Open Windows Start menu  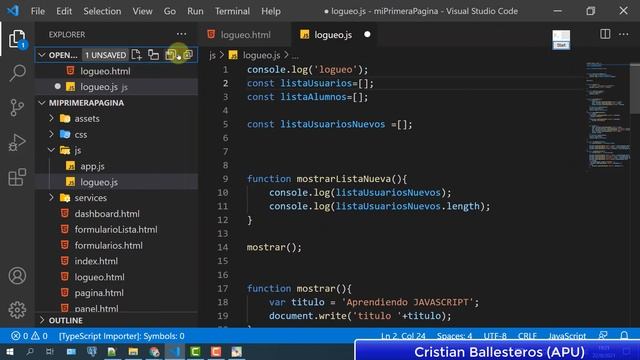[x=9, y=351]
